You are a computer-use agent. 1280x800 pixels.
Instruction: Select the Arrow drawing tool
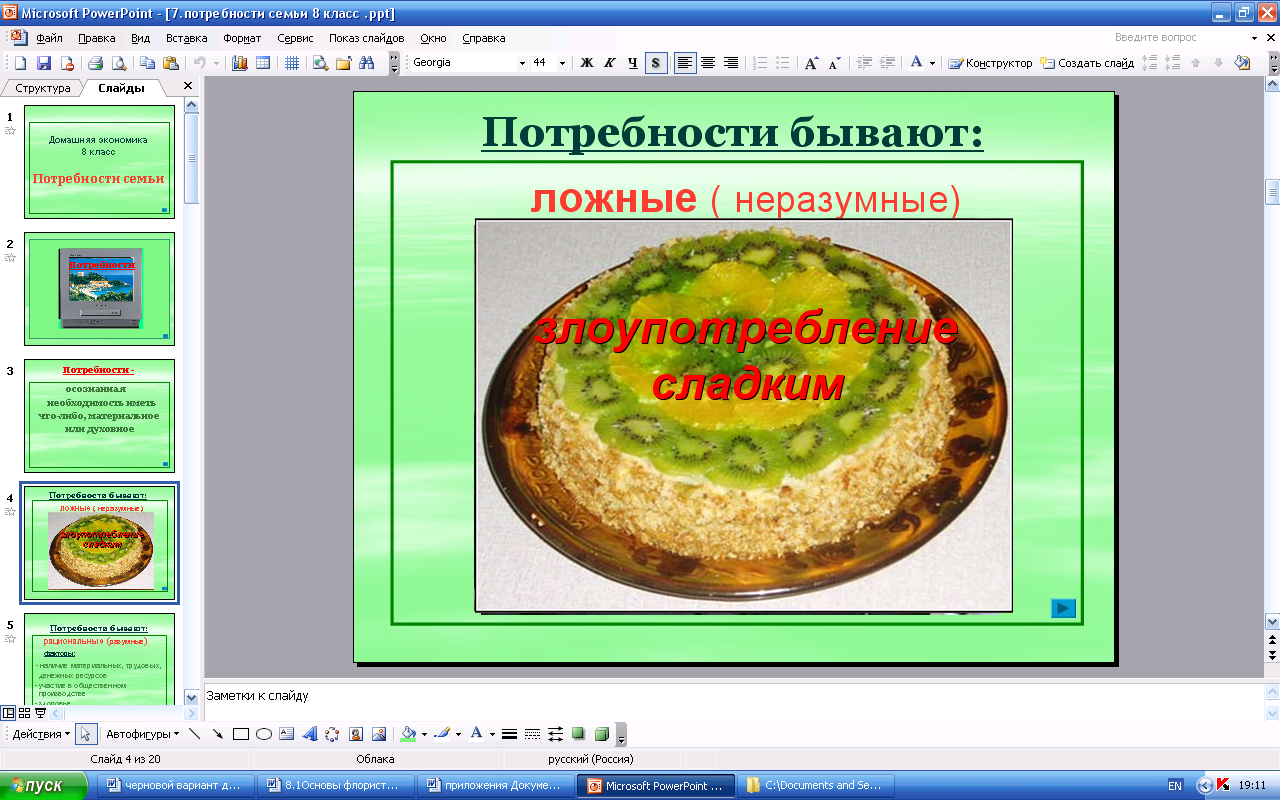pyautogui.click(x=218, y=734)
